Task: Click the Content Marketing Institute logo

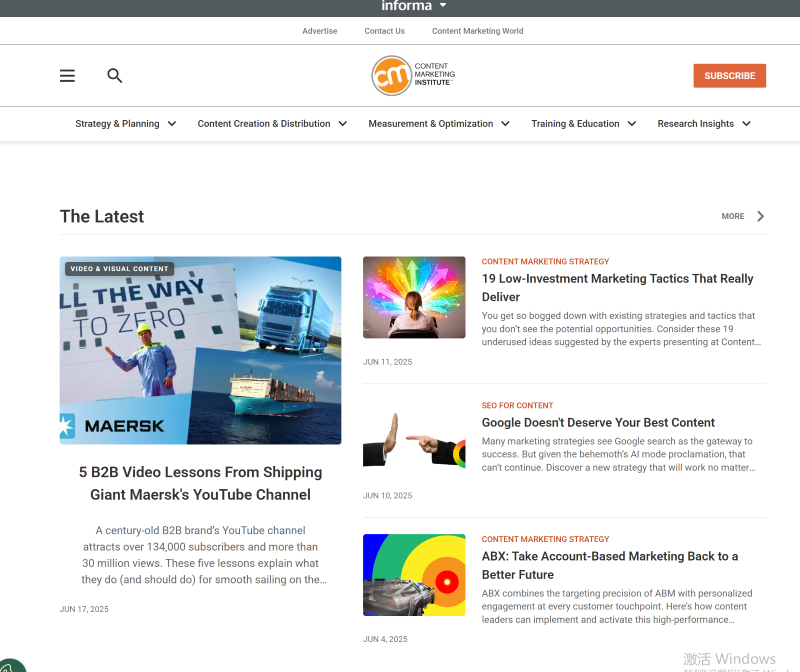Action: point(413,76)
